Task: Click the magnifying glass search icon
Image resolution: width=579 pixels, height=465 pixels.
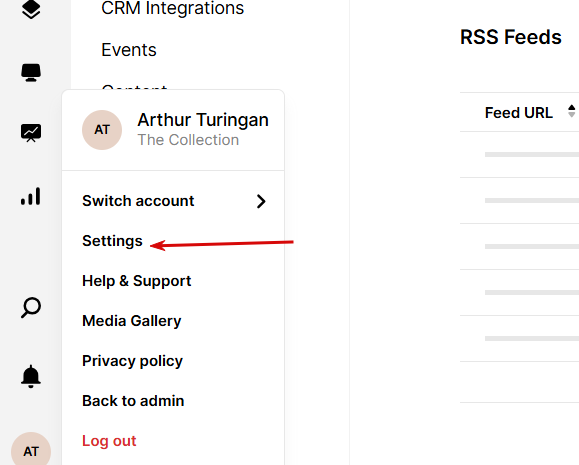Action: pos(31,307)
